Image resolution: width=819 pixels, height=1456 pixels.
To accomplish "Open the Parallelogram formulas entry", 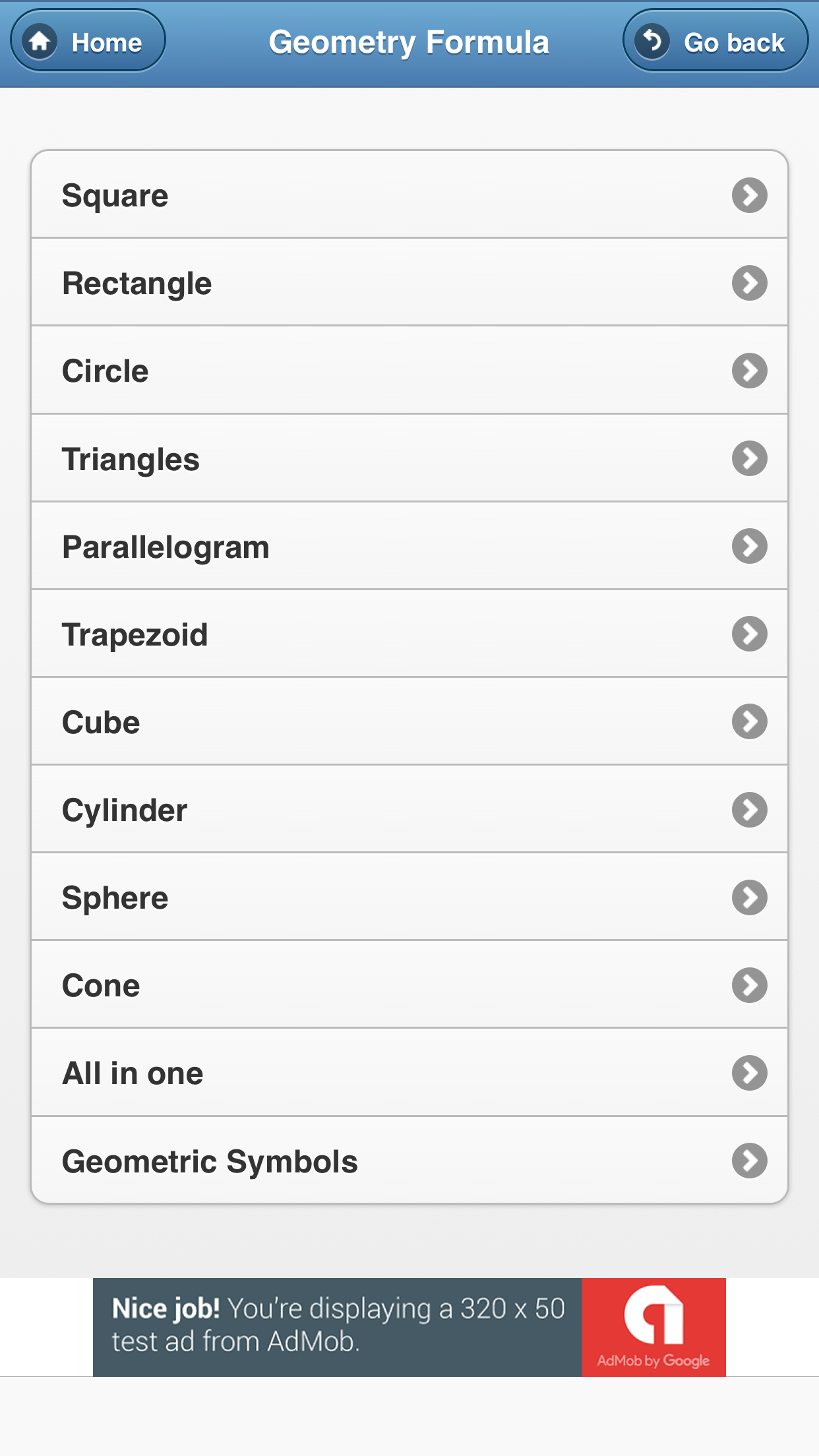I will [x=166, y=547].
